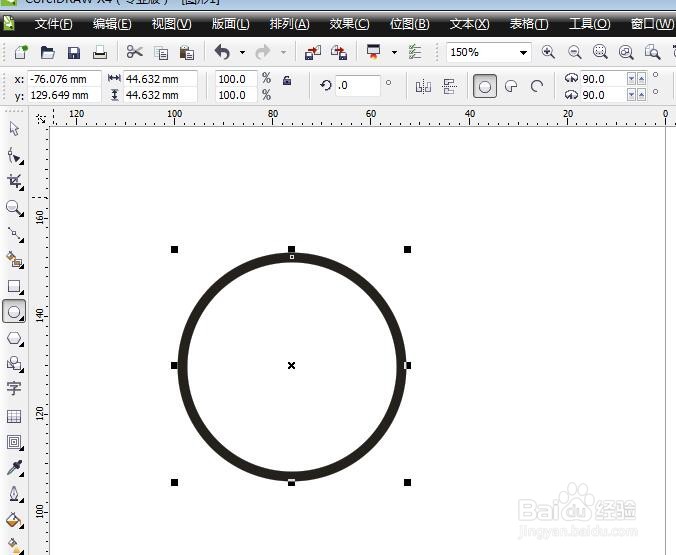Viewport: 676px width, 555px height.
Task: Click the object height field 44.632 mm
Action: click(x=160, y=95)
